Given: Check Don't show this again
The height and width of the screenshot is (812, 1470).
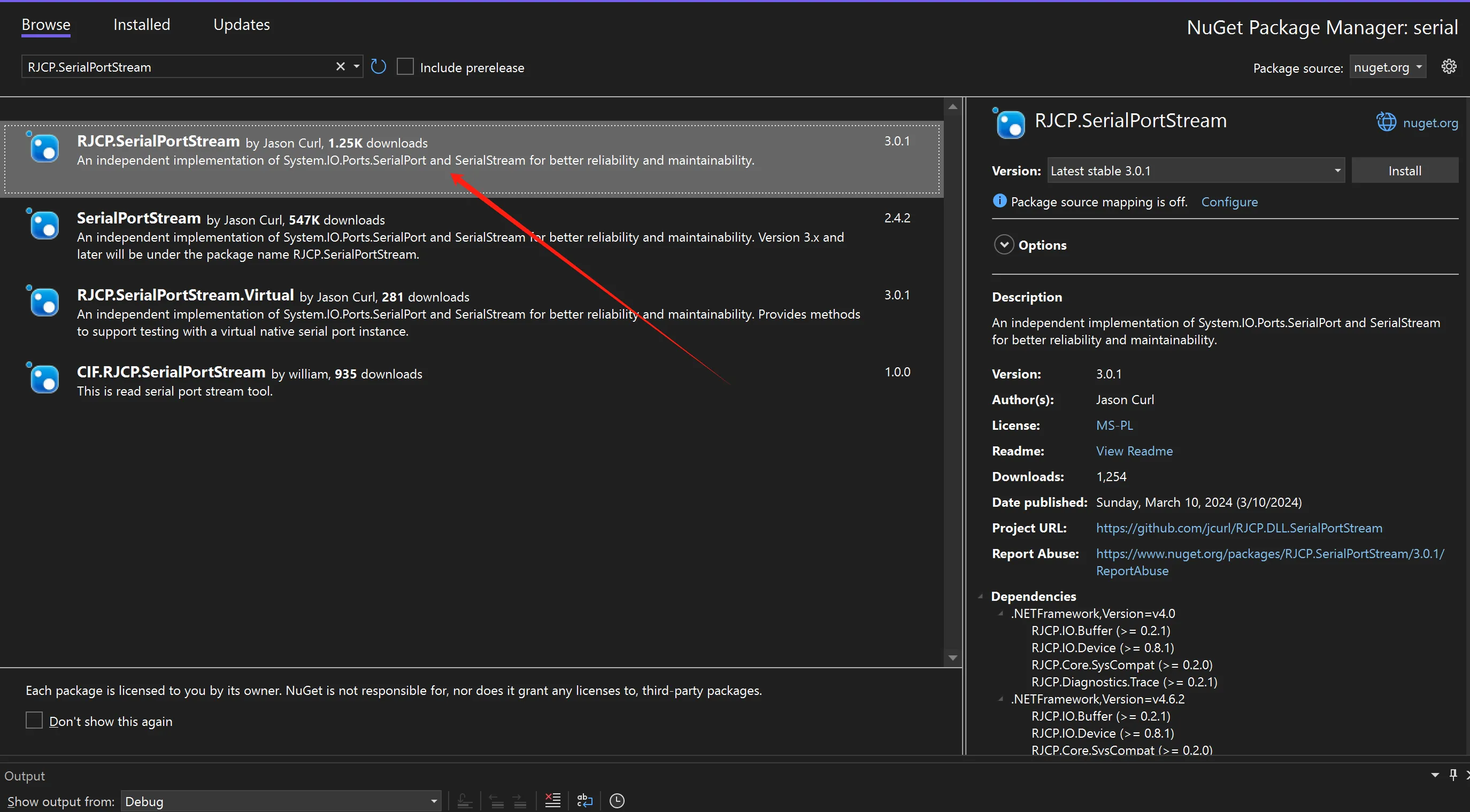Looking at the screenshot, I should click(34, 721).
